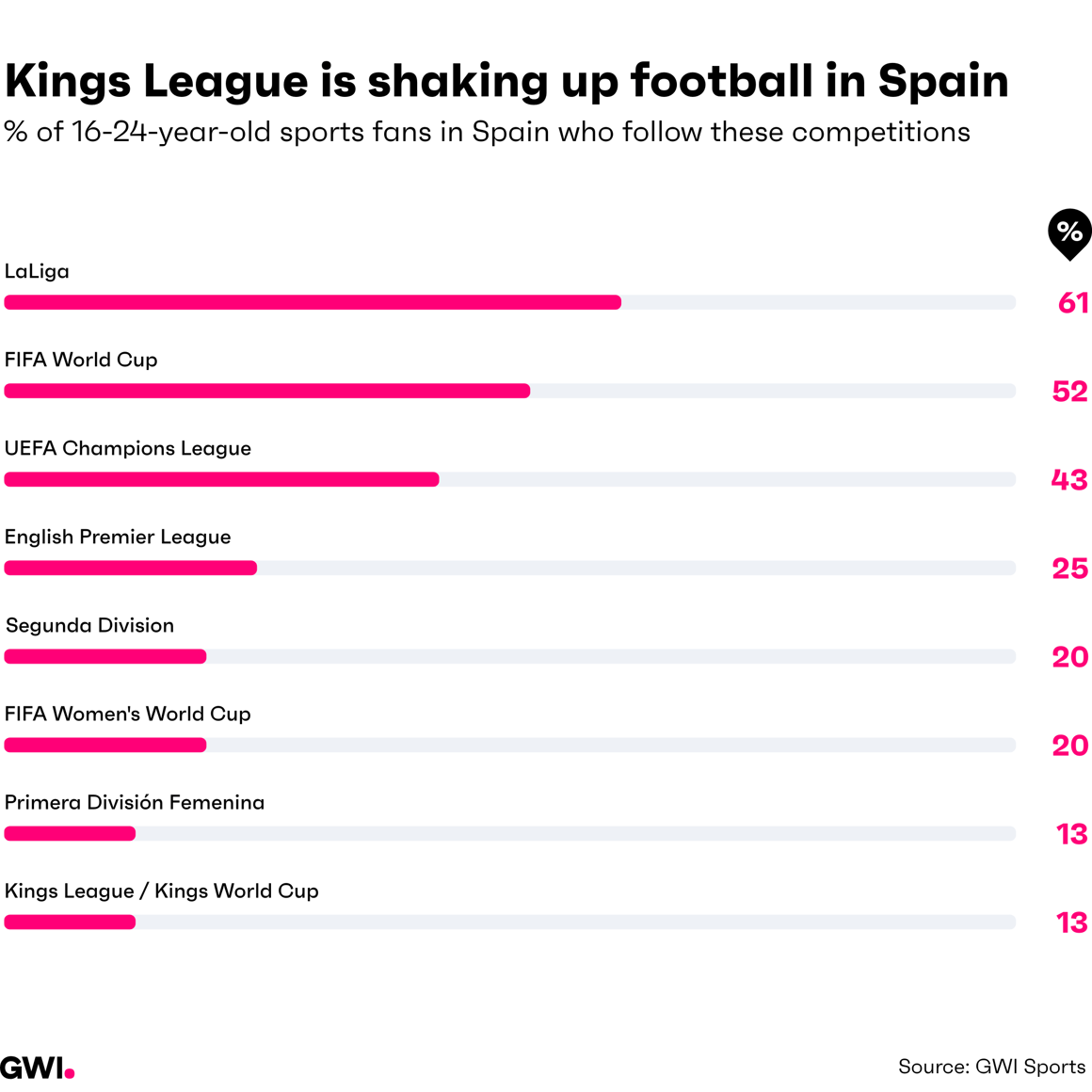
Task: Click the UEFA Champions League label
Action: point(128,448)
